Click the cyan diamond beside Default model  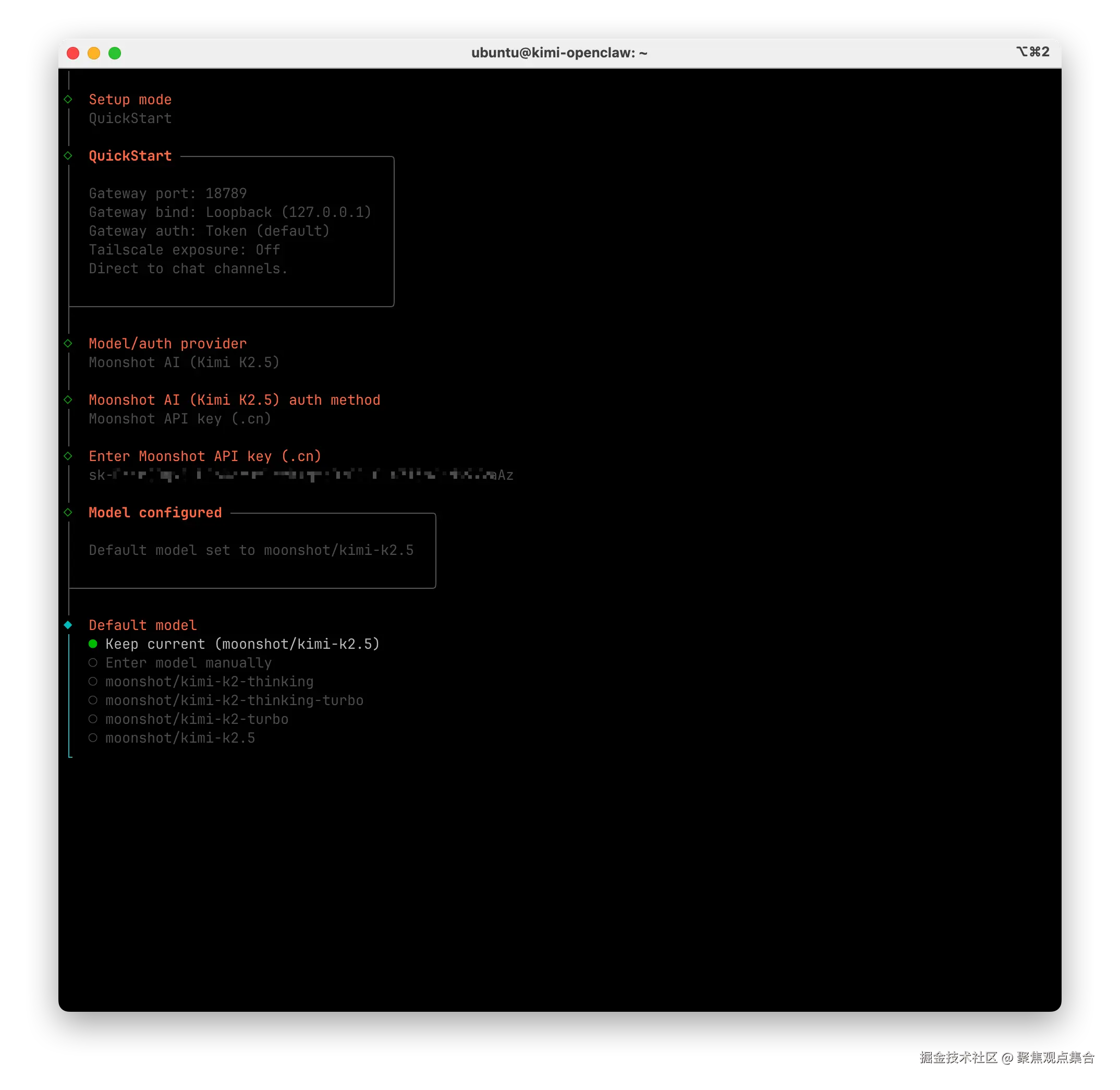tap(68, 625)
